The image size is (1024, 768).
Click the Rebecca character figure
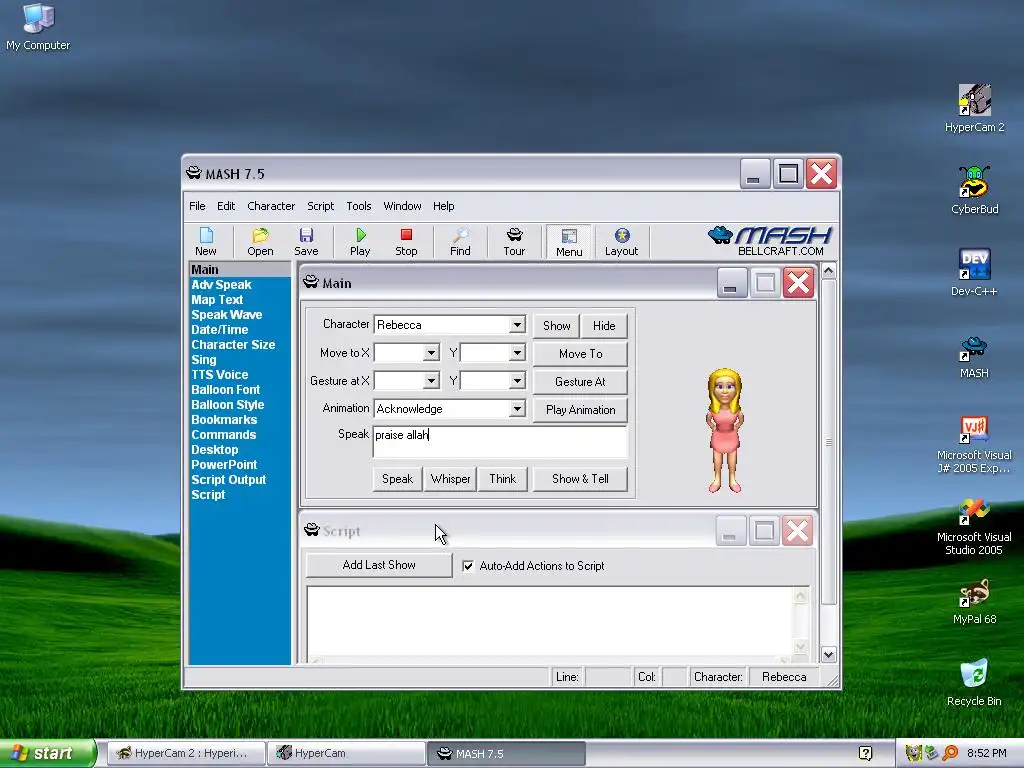[725, 430]
